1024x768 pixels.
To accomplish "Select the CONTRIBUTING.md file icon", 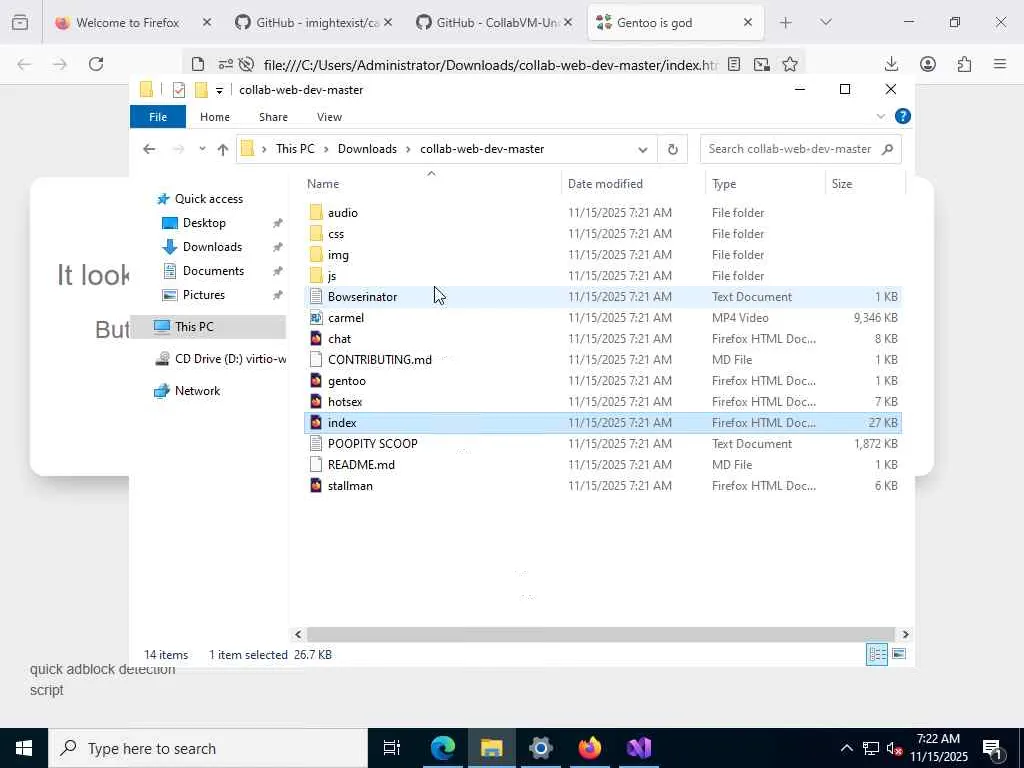I will pyautogui.click(x=316, y=359).
